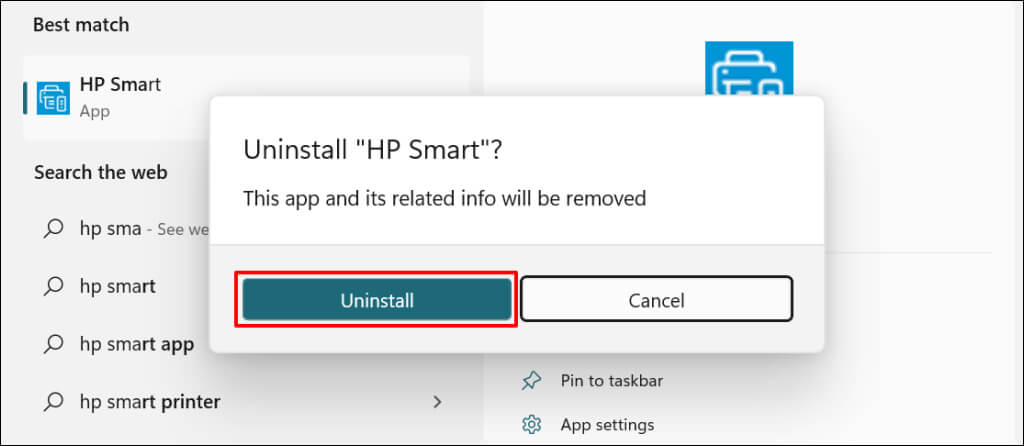Select the "hp smart printer" suggestion text
This screenshot has height=446, width=1024.
(x=150, y=402)
